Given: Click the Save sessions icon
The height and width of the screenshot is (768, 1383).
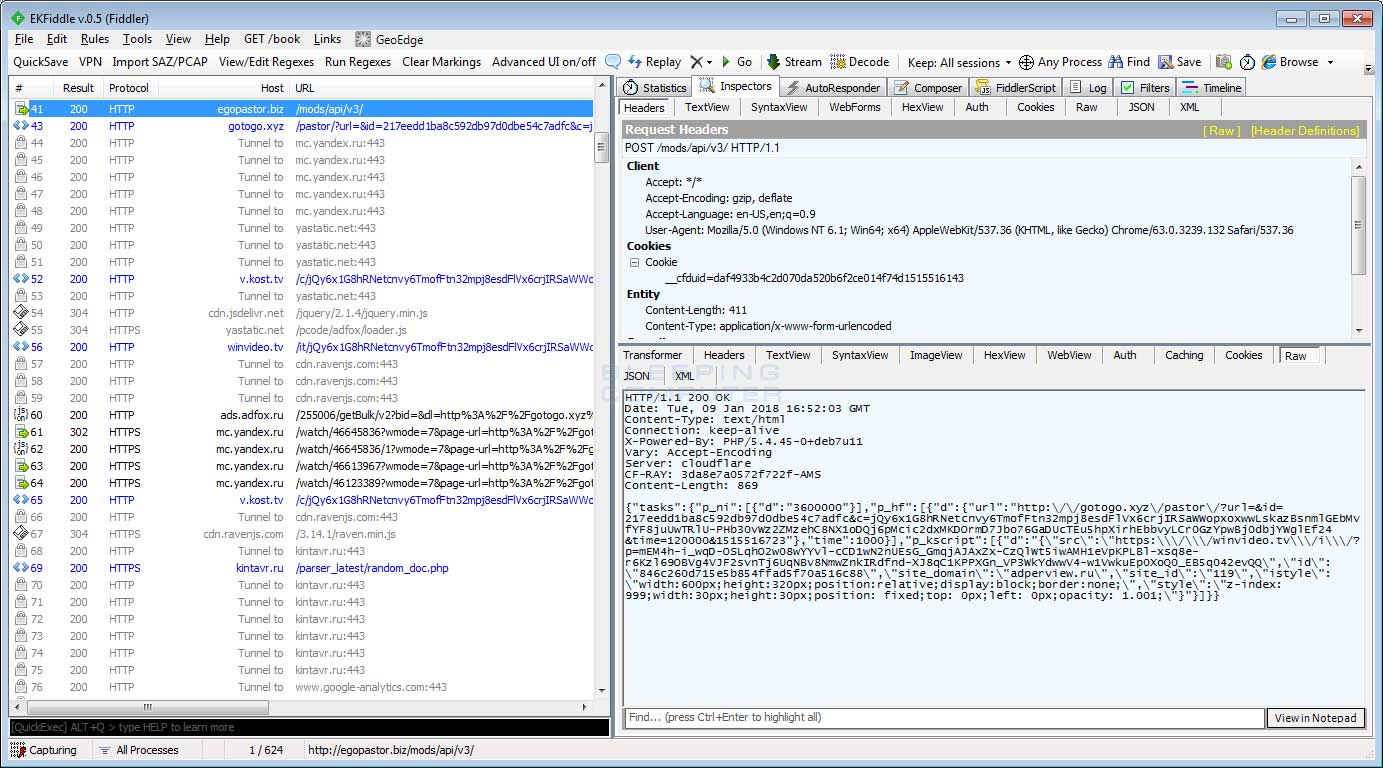Looking at the screenshot, I should click(1165, 62).
